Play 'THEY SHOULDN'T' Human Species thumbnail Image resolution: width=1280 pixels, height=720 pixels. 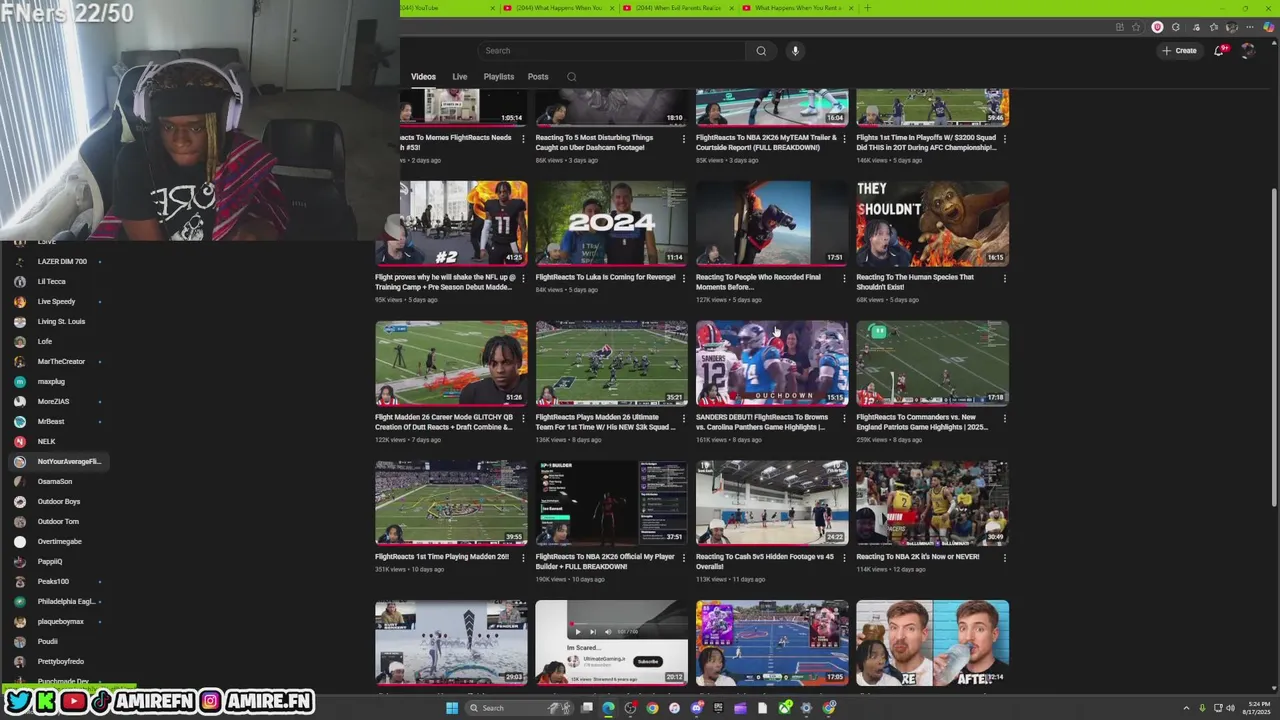(x=932, y=223)
